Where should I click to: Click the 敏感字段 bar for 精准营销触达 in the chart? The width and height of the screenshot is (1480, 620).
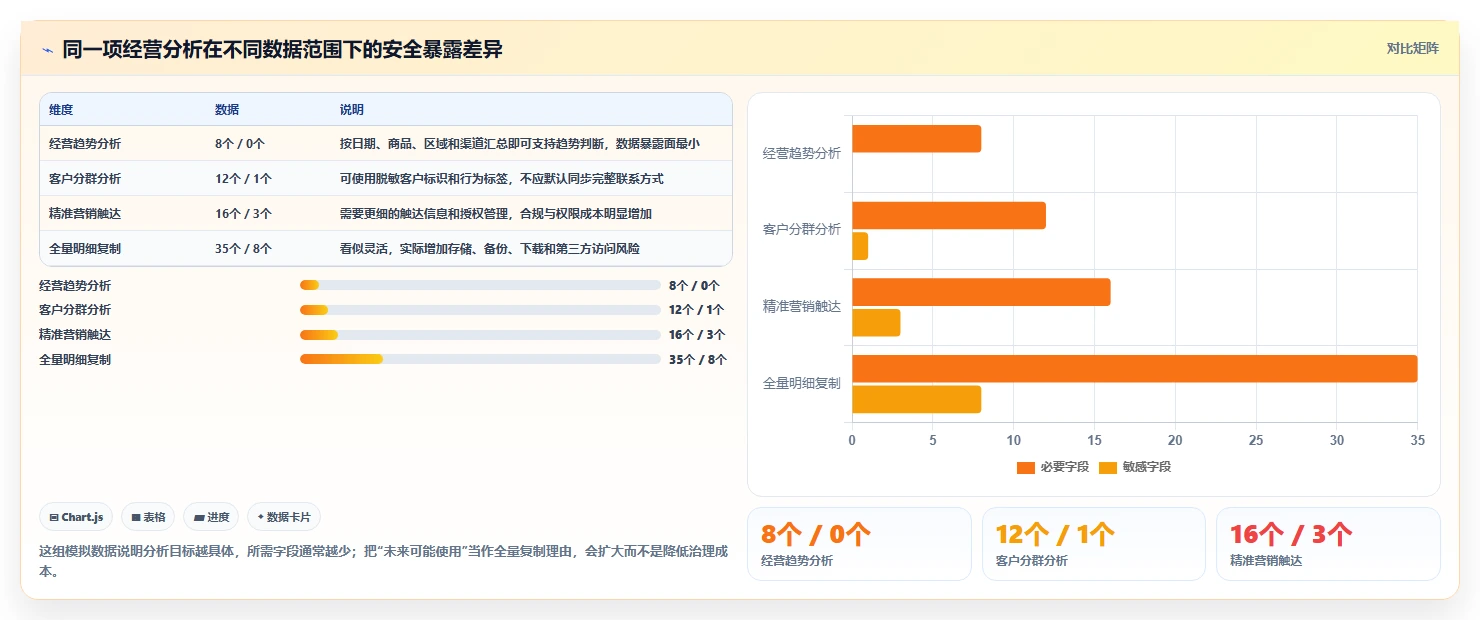876,323
